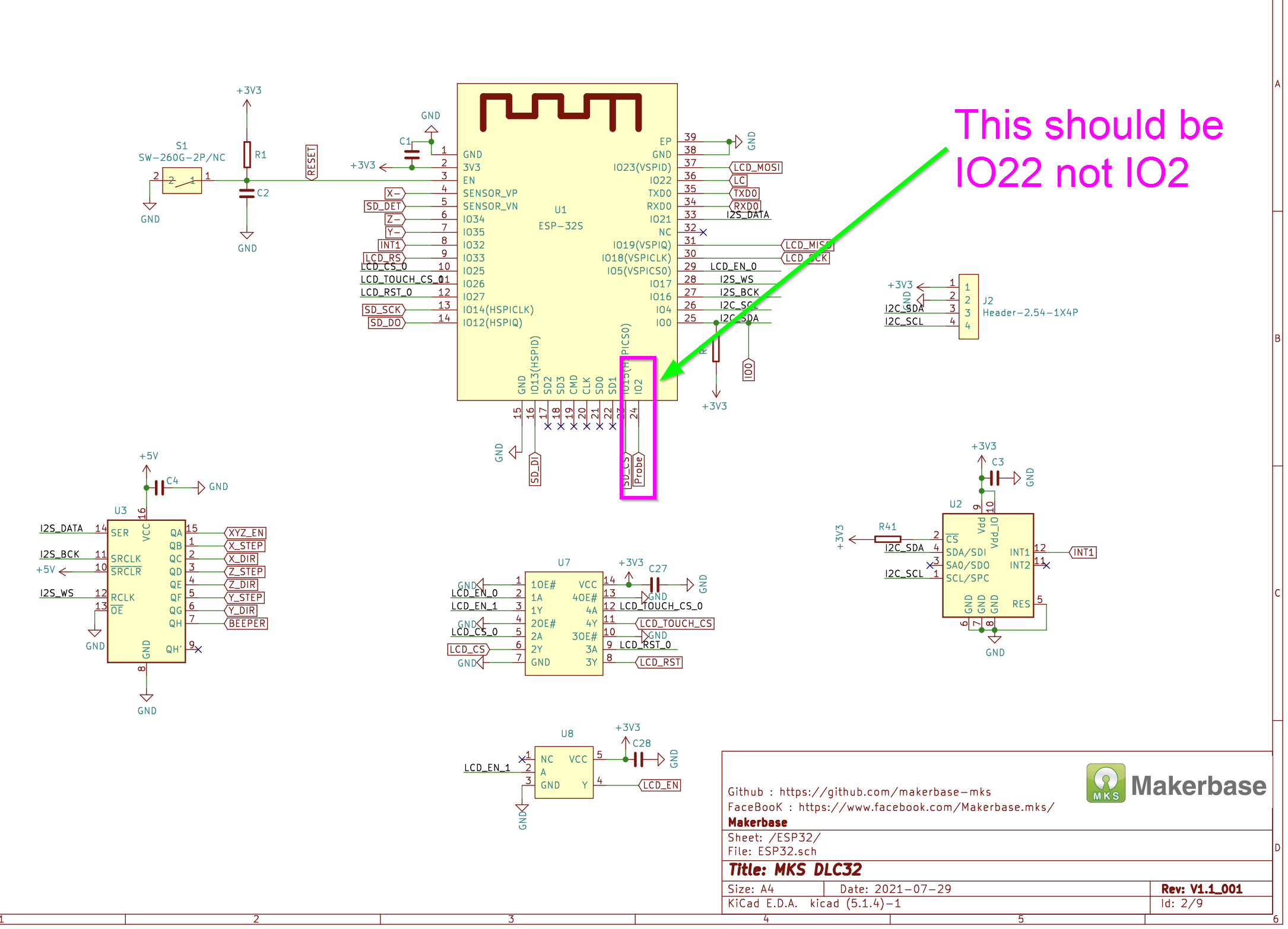
Task: Select the S1 switch symbol
Action: tap(182, 180)
